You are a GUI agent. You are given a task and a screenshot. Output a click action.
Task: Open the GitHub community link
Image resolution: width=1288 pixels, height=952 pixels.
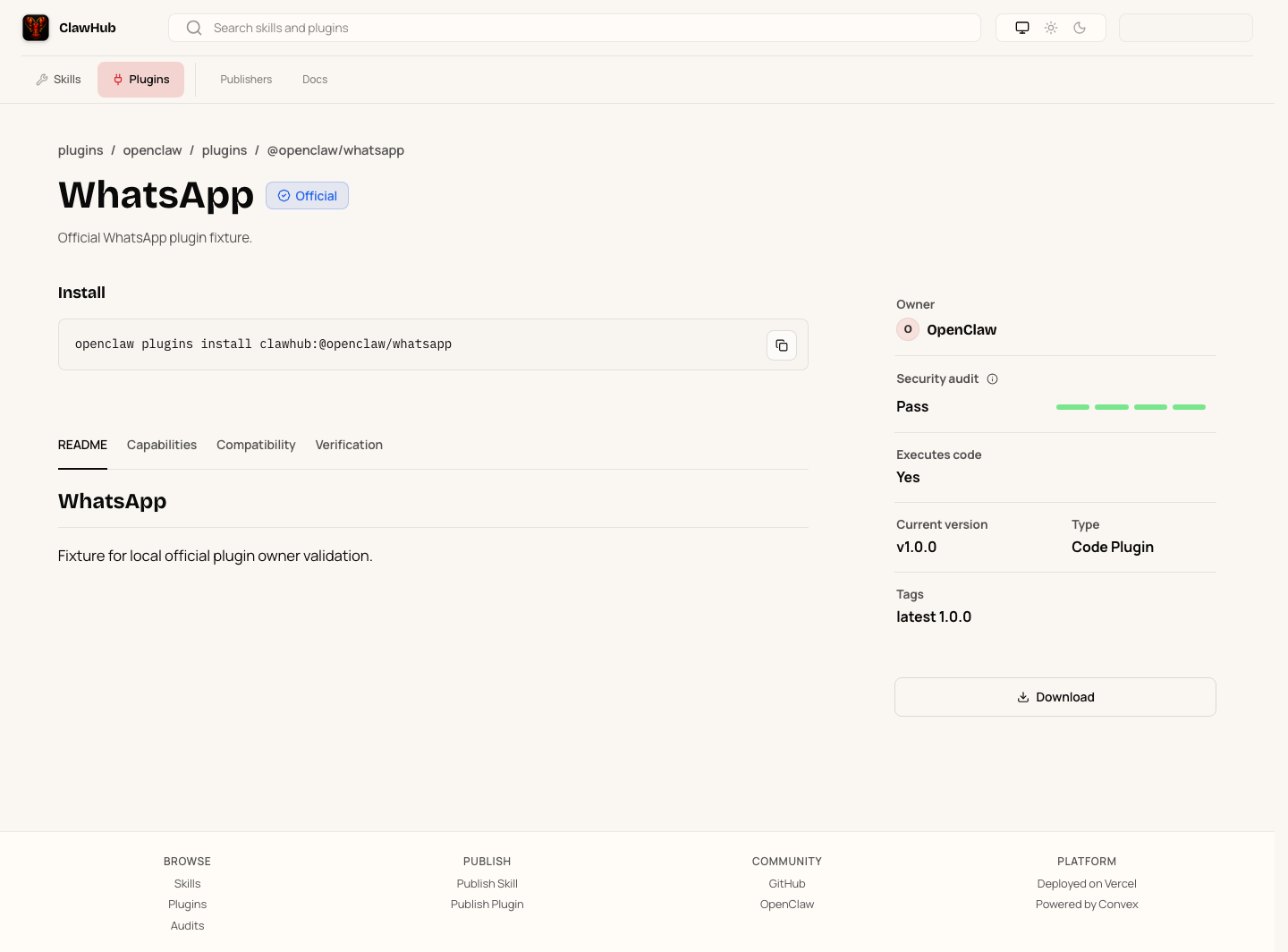pos(787,884)
